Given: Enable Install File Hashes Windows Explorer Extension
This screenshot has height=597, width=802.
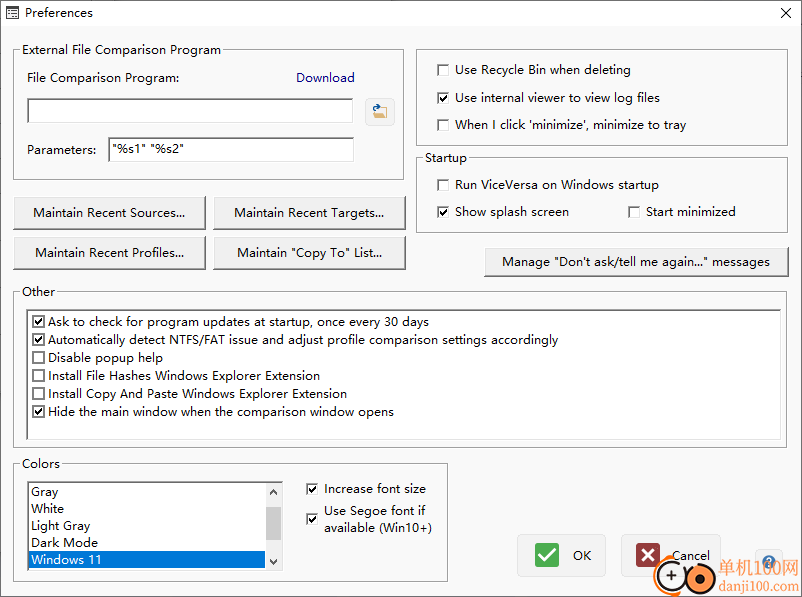Looking at the screenshot, I should tap(38, 376).
